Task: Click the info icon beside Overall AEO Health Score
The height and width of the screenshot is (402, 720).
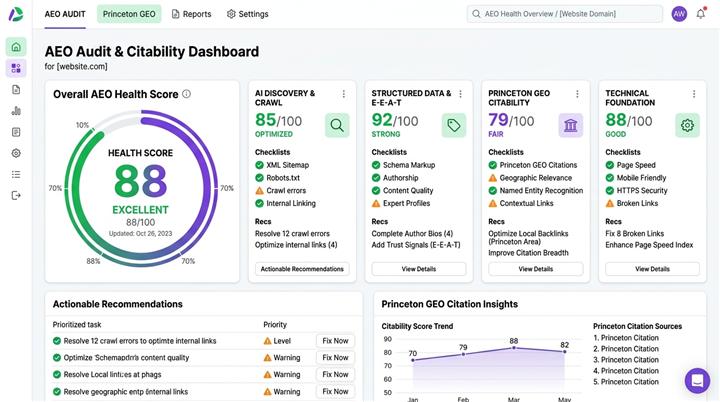Action: tap(186, 94)
